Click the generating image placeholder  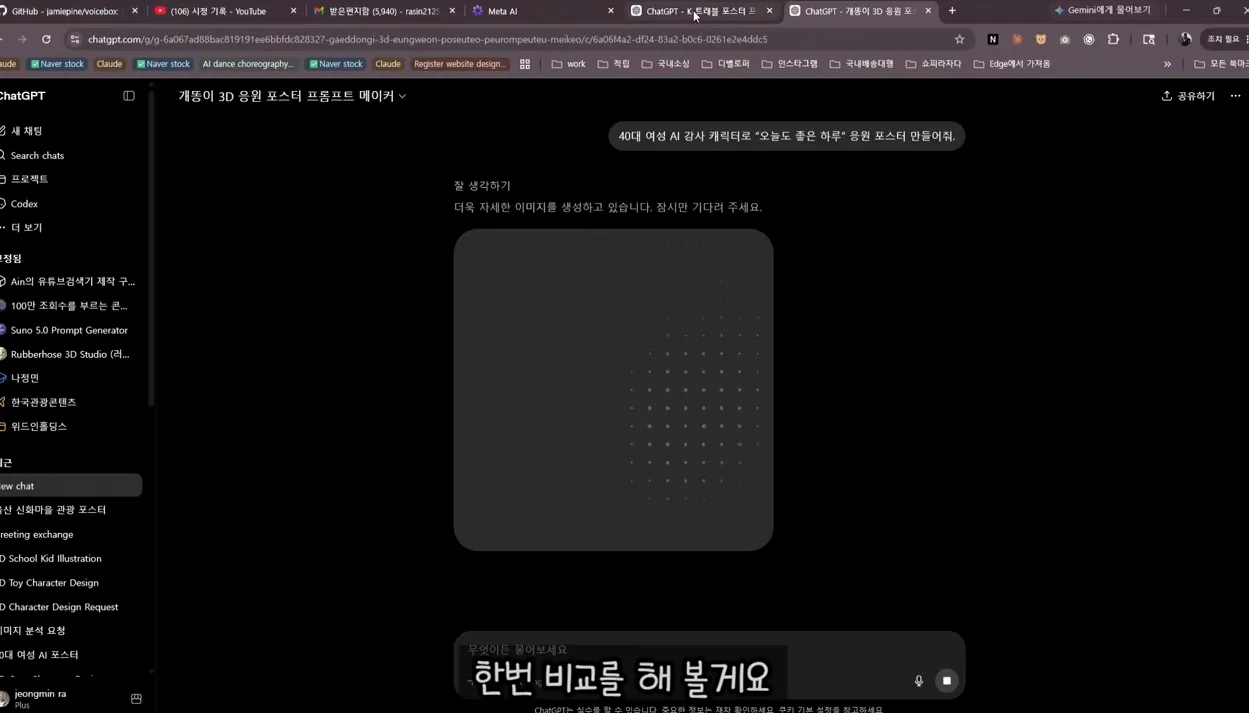tap(613, 390)
